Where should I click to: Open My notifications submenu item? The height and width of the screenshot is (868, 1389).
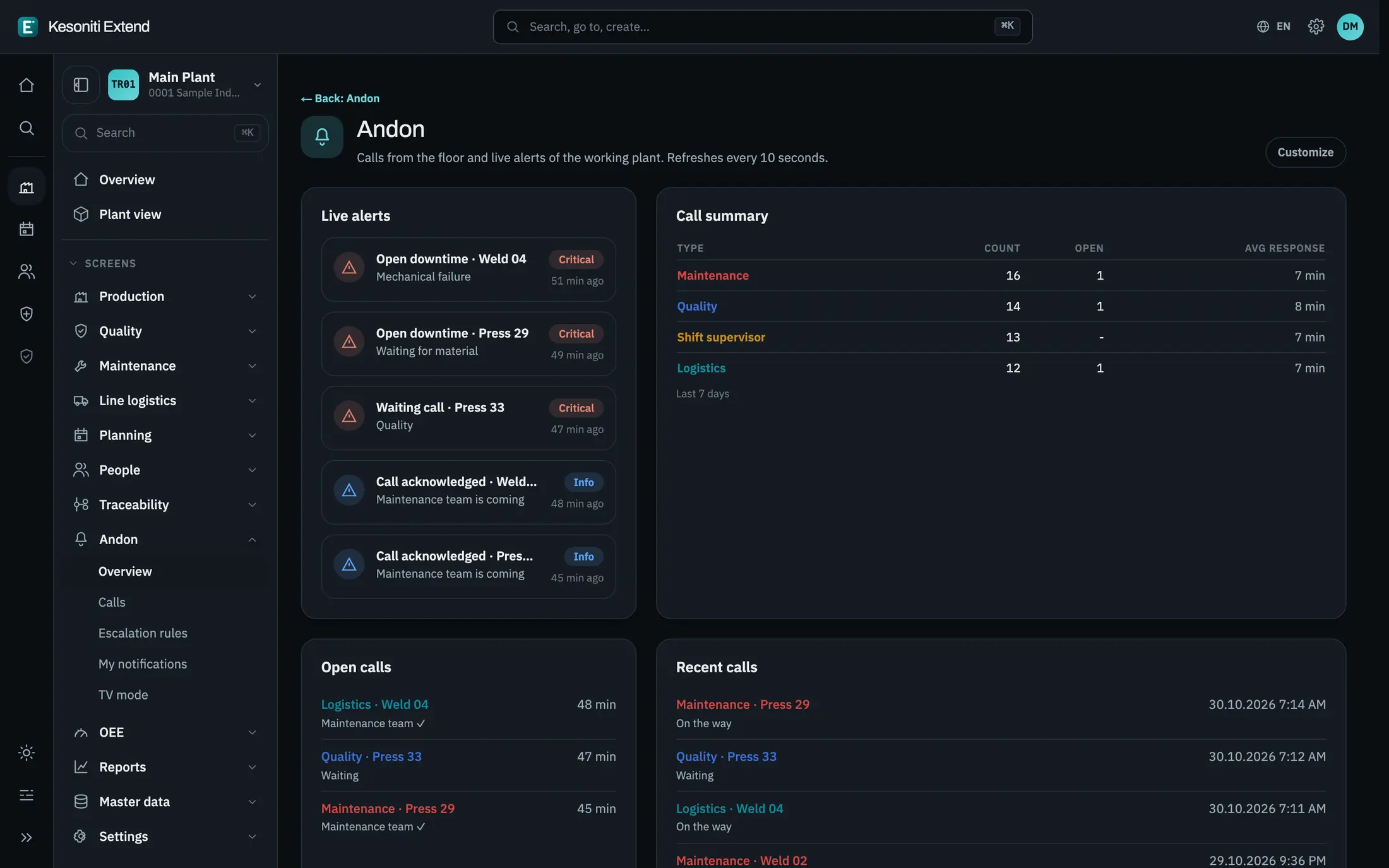[143, 664]
